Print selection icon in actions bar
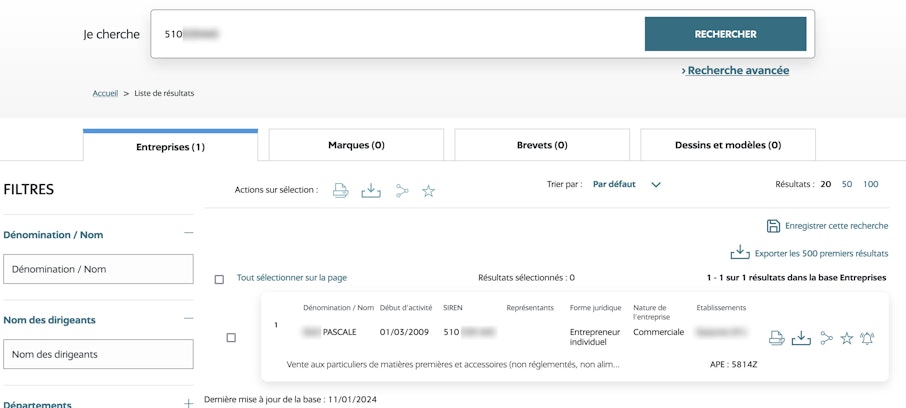906x408 pixels. click(341, 191)
